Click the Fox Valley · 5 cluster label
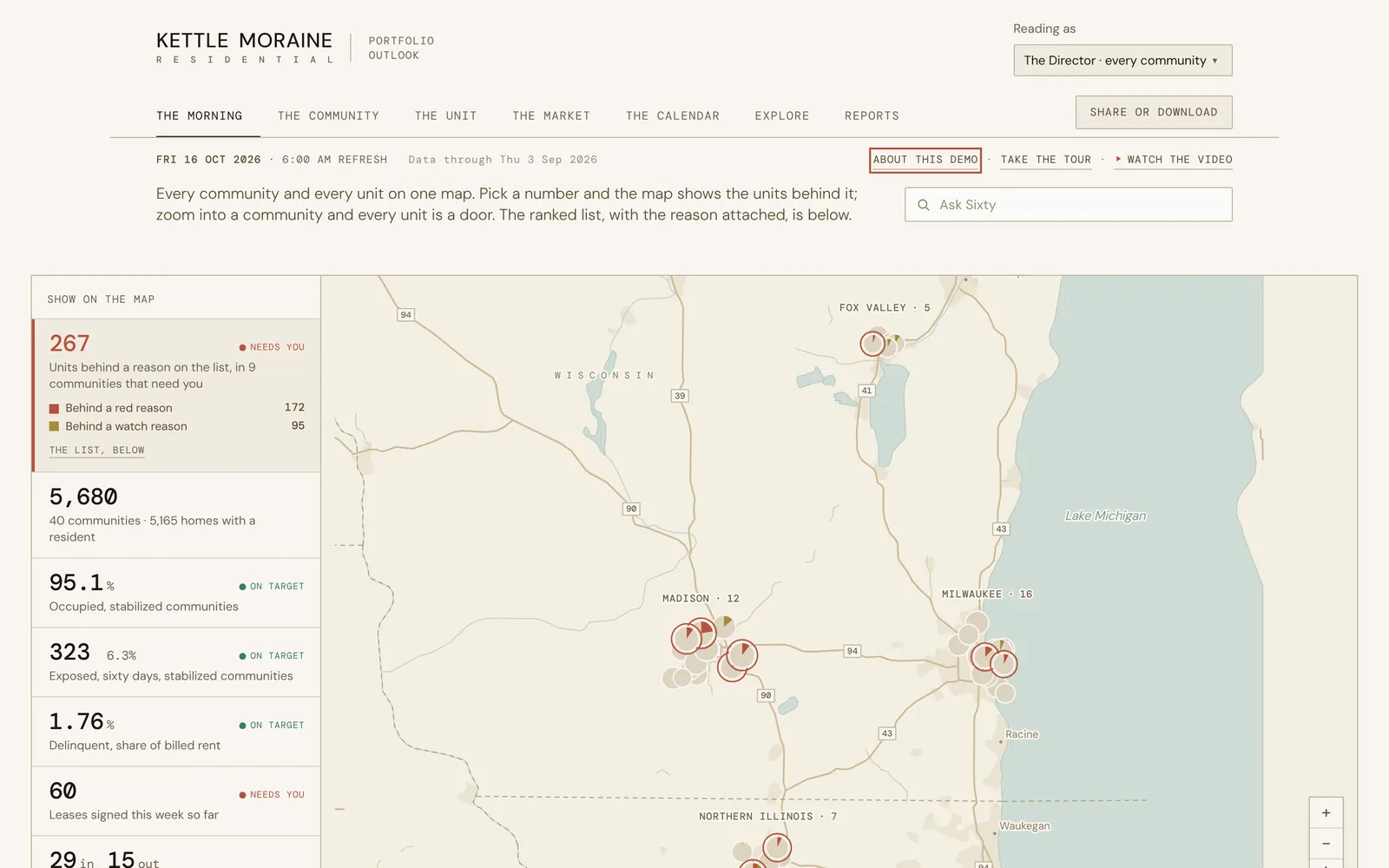 [885, 308]
